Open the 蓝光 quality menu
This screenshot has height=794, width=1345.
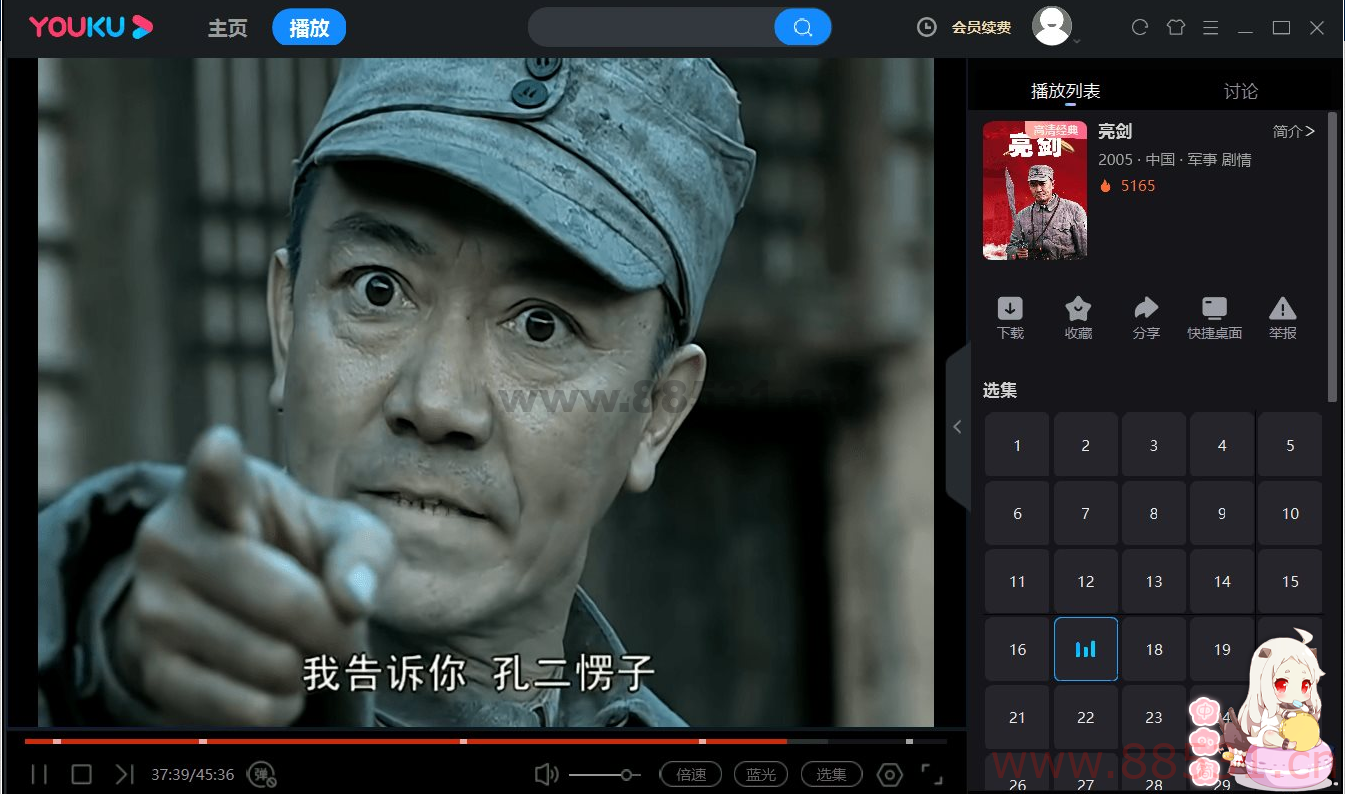pyautogui.click(x=761, y=774)
